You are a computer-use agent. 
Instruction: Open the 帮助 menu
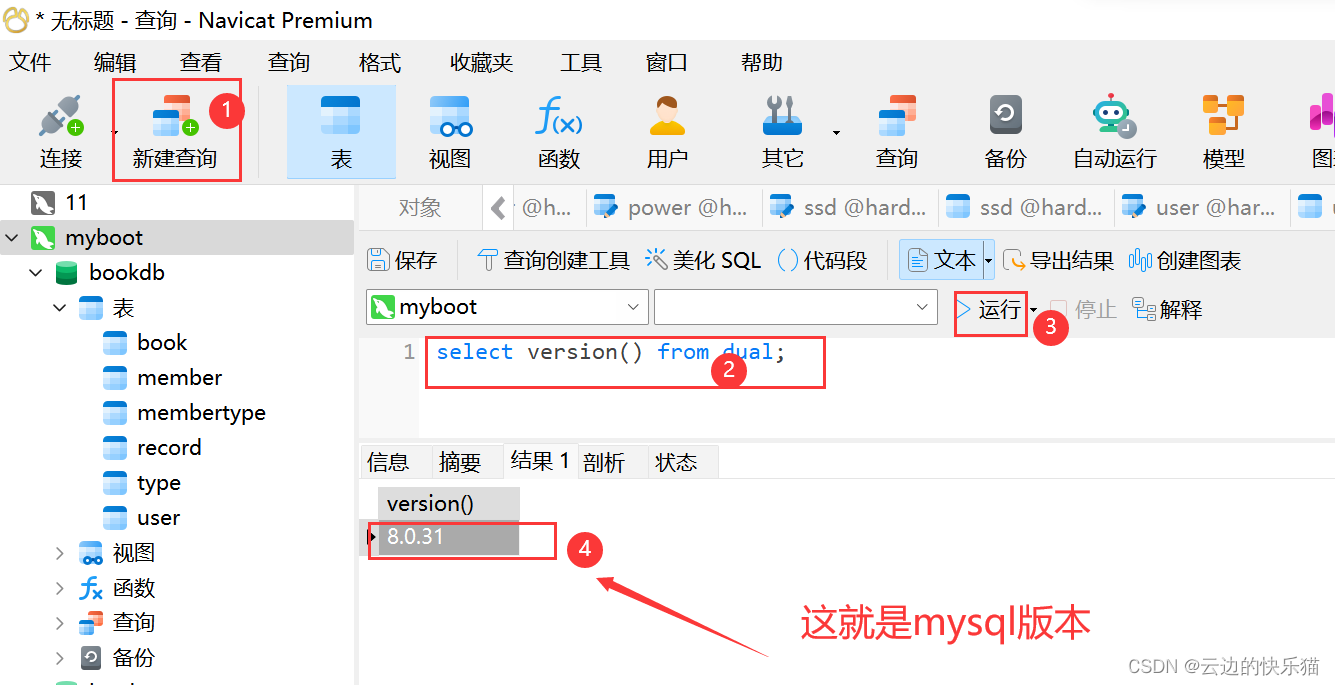click(762, 63)
